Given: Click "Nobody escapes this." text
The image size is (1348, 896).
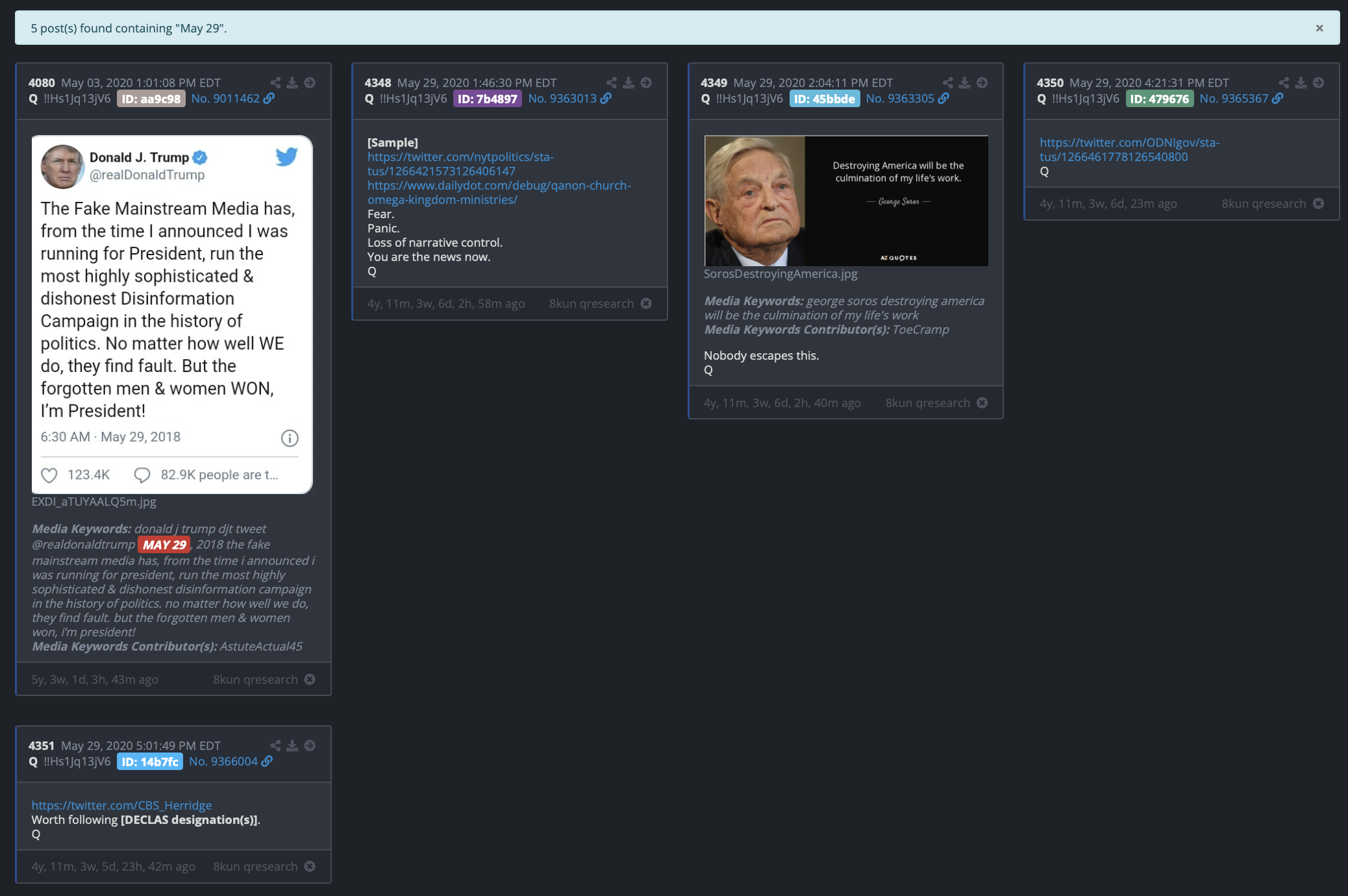Looking at the screenshot, I should (762, 355).
